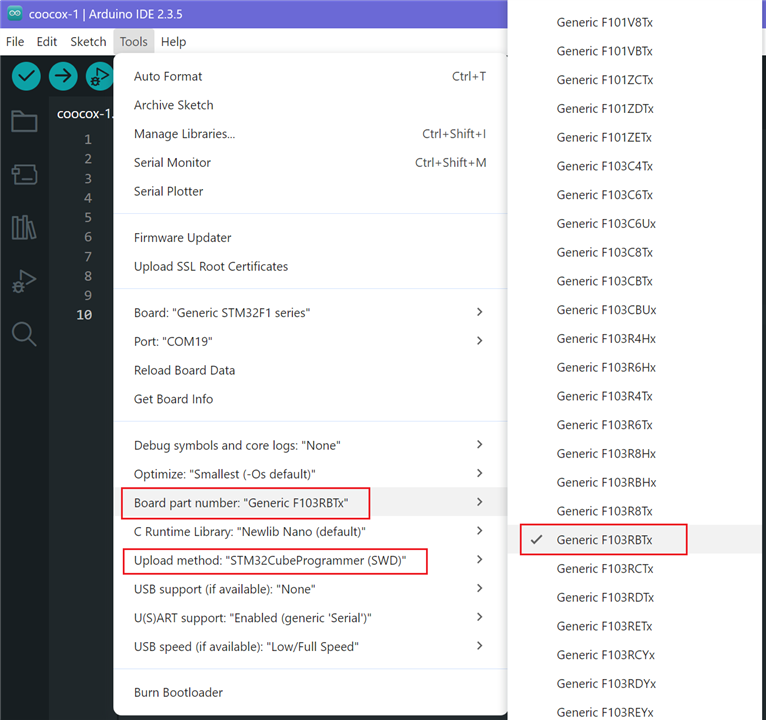Select Generic F103R4Hx part number
Image resolution: width=766 pixels, height=720 pixels.
click(634, 339)
